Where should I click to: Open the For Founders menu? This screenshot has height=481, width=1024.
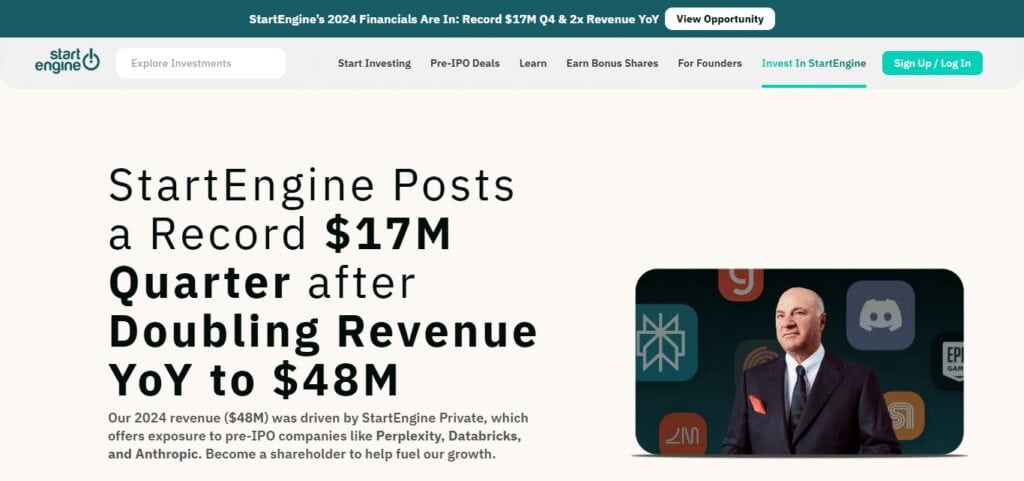710,63
